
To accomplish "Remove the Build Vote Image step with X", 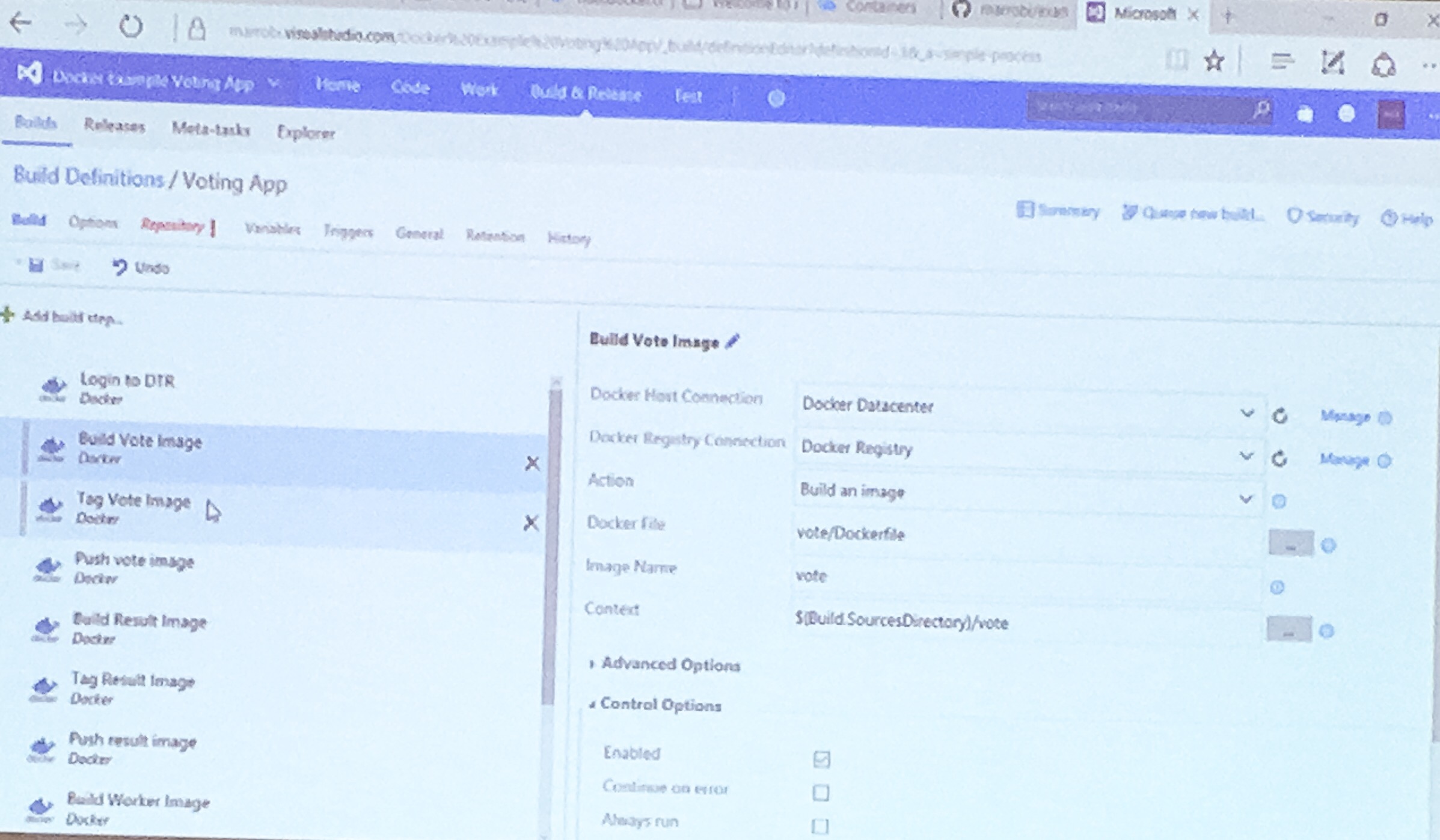I will pyautogui.click(x=532, y=463).
